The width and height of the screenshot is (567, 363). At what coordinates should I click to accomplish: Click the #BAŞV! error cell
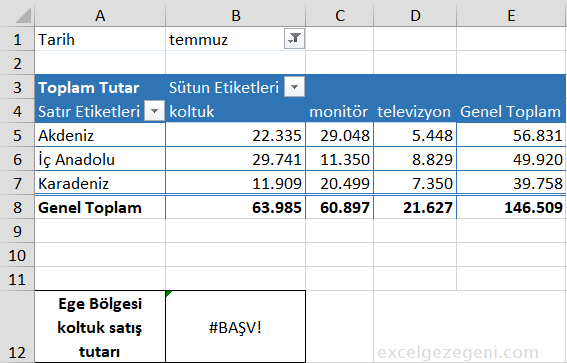(235, 326)
